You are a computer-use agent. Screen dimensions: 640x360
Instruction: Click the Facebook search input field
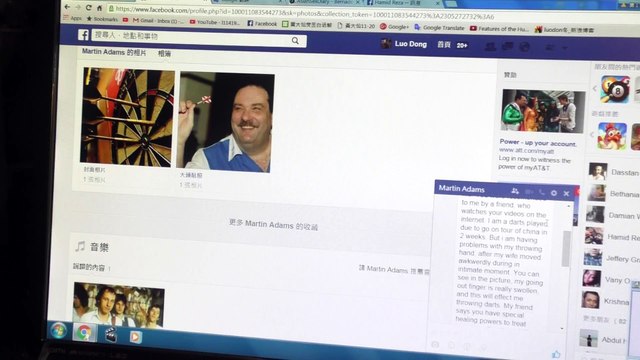click(199, 38)
